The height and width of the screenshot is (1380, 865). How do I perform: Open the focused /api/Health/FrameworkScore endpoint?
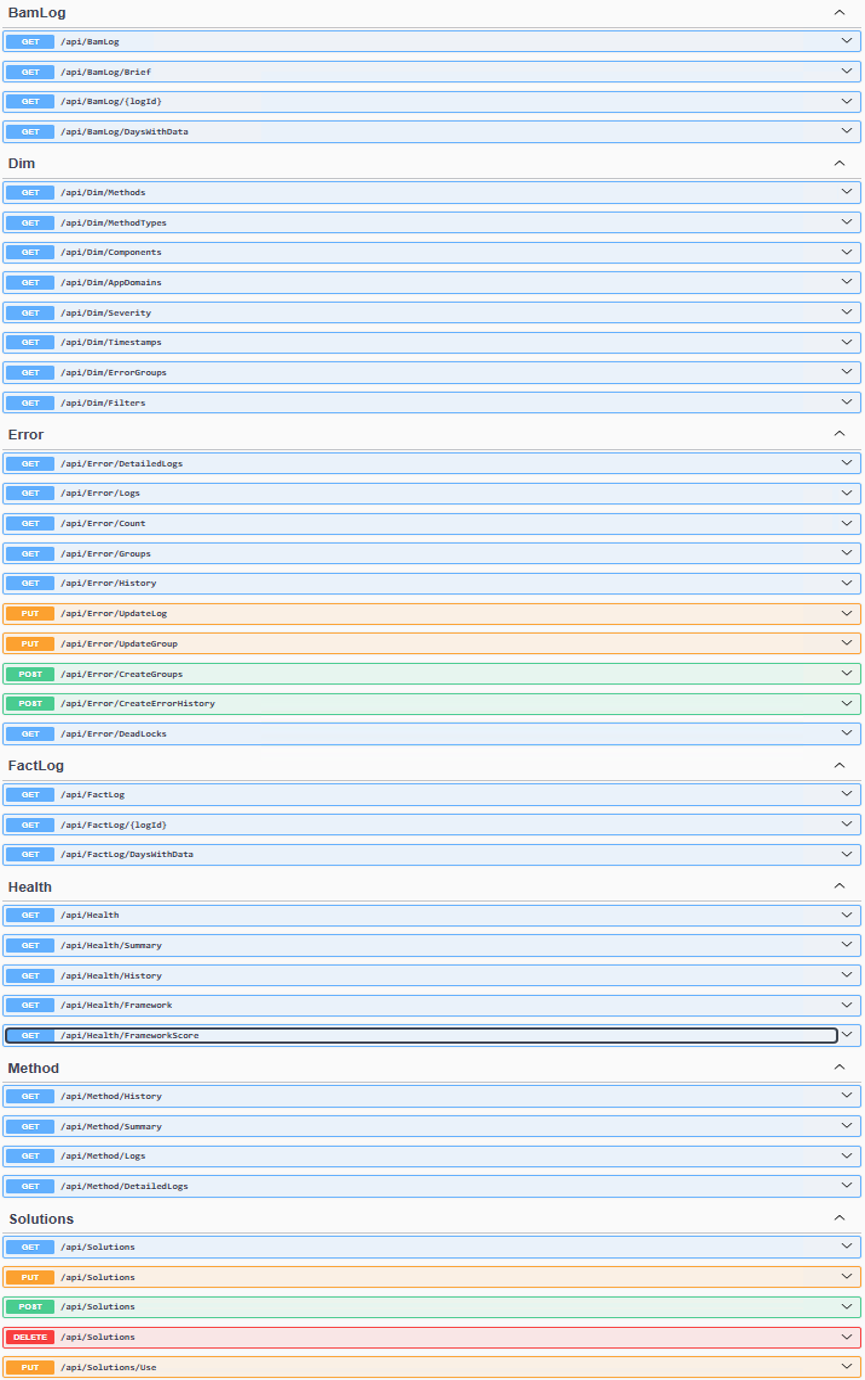click(x=432, y=1035)
